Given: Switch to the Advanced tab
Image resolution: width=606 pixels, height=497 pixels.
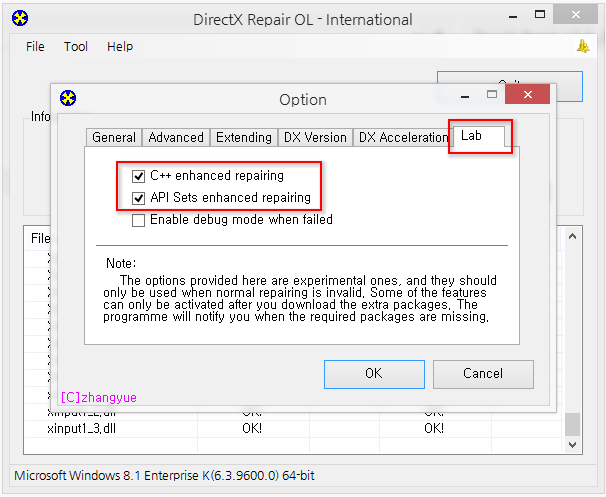Looking at the screenshot, I should 176,138.
